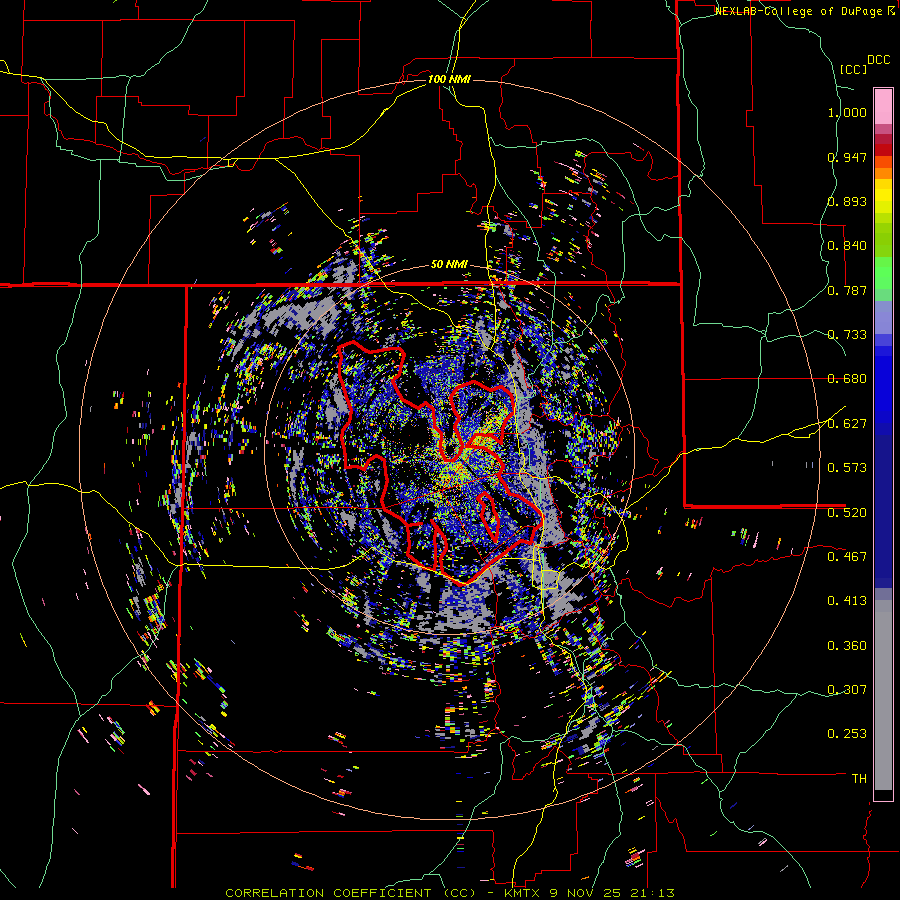
Task: Pick the pink swatch at top of color bar
Action: [x=883, y=106]
